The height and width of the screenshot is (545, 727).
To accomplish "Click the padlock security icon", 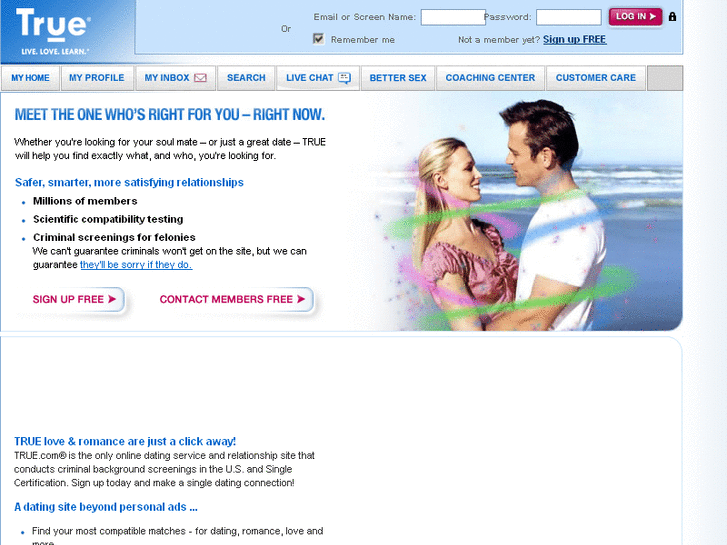I will coord(672,17).
